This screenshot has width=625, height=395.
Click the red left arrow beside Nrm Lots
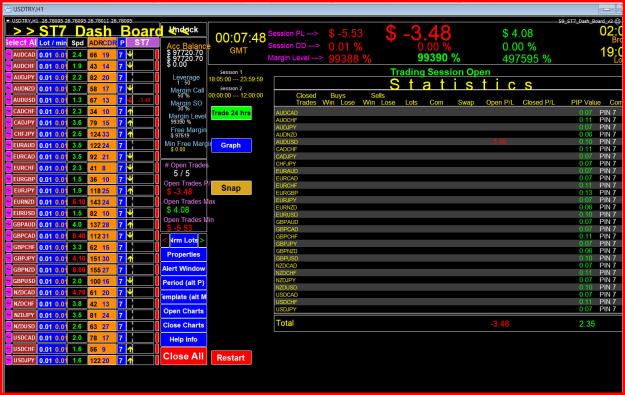(165, 240)
